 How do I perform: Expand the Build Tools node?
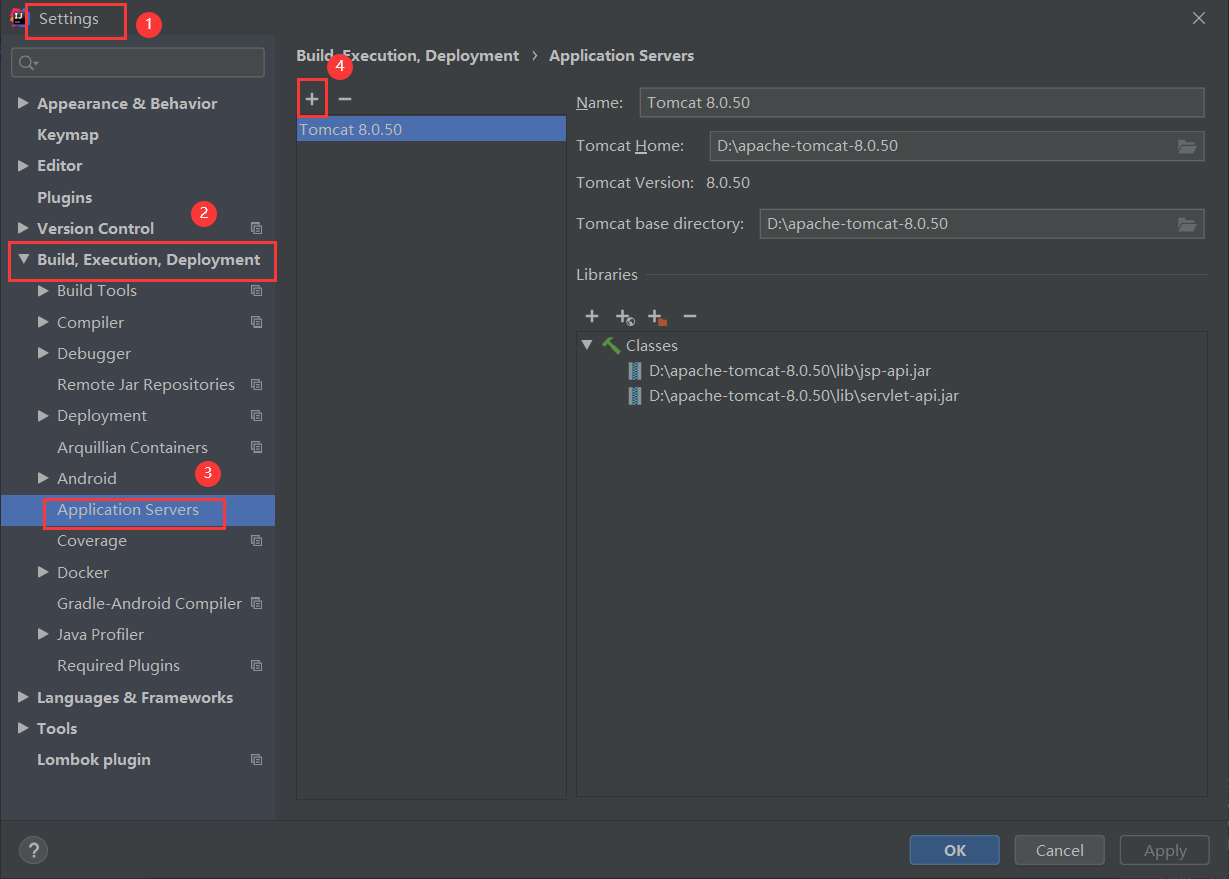pos(43,290)
